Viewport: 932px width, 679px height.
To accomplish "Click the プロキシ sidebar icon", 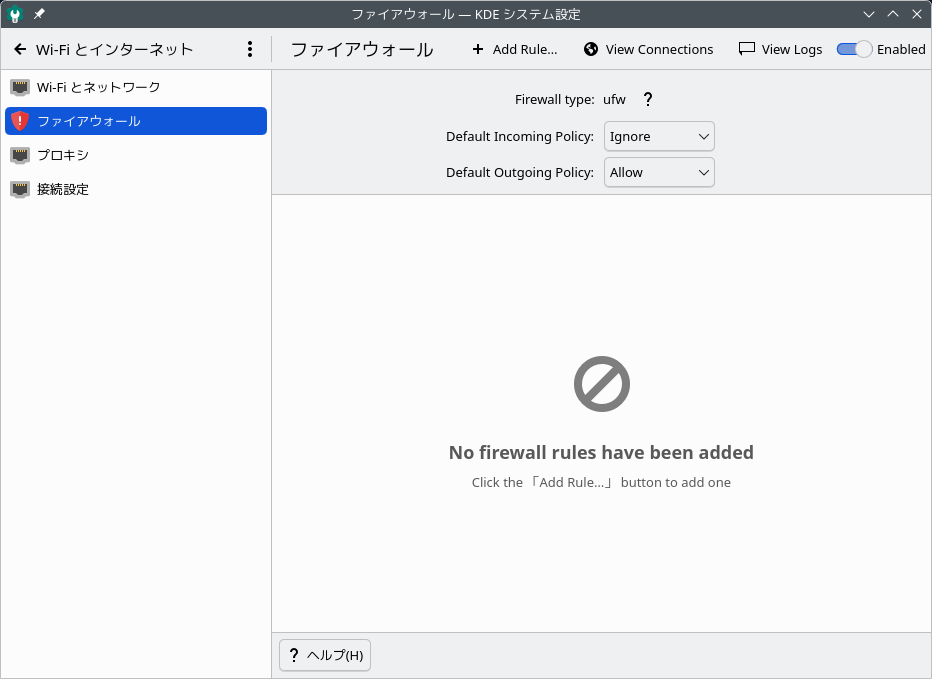I will point(20,155).
